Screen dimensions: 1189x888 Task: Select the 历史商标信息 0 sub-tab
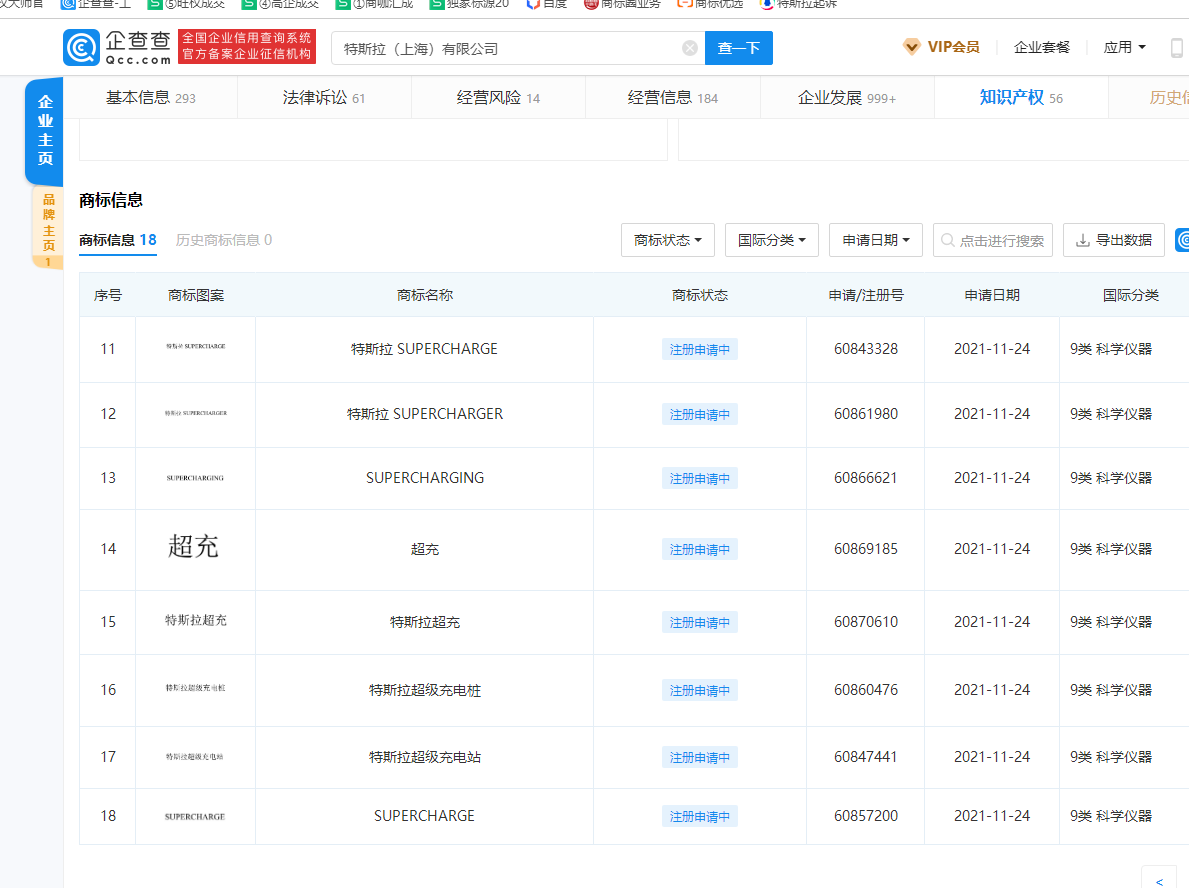coord(224,240)
